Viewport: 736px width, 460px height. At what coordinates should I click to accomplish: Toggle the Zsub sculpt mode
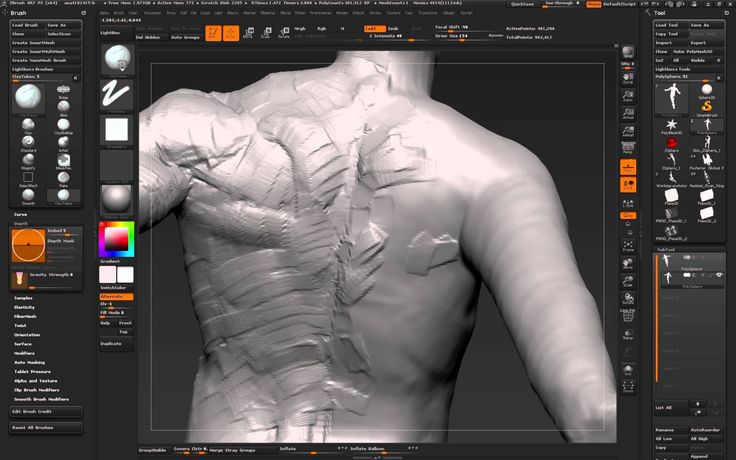pos(393,28)
